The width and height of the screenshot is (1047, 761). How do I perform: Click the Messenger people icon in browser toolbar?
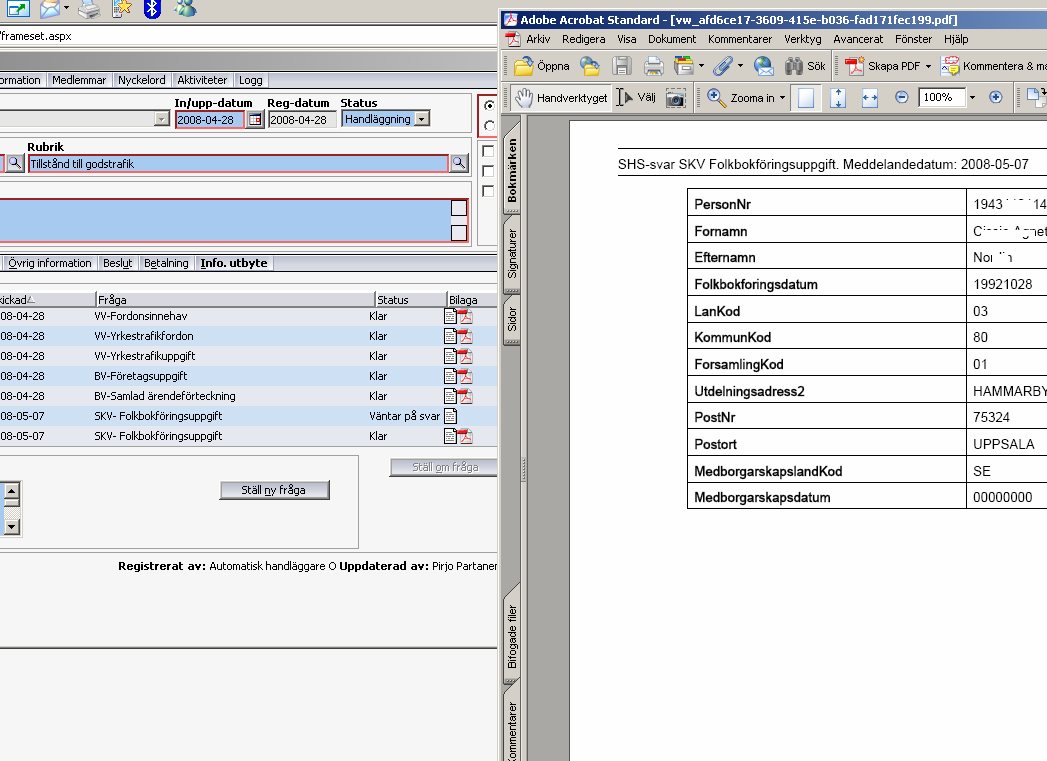185,9
